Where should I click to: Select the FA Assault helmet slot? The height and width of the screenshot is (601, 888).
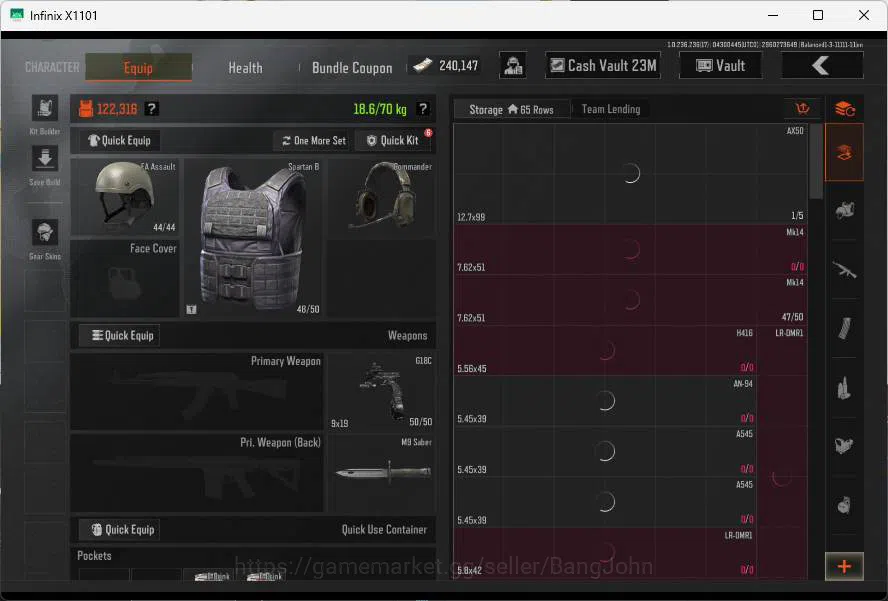(x=125, y=197)
